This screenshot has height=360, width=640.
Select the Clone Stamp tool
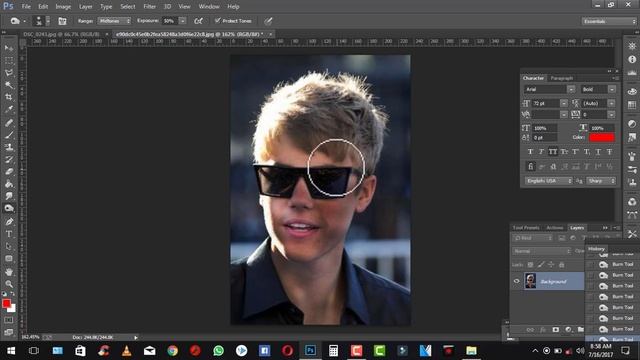9,147
